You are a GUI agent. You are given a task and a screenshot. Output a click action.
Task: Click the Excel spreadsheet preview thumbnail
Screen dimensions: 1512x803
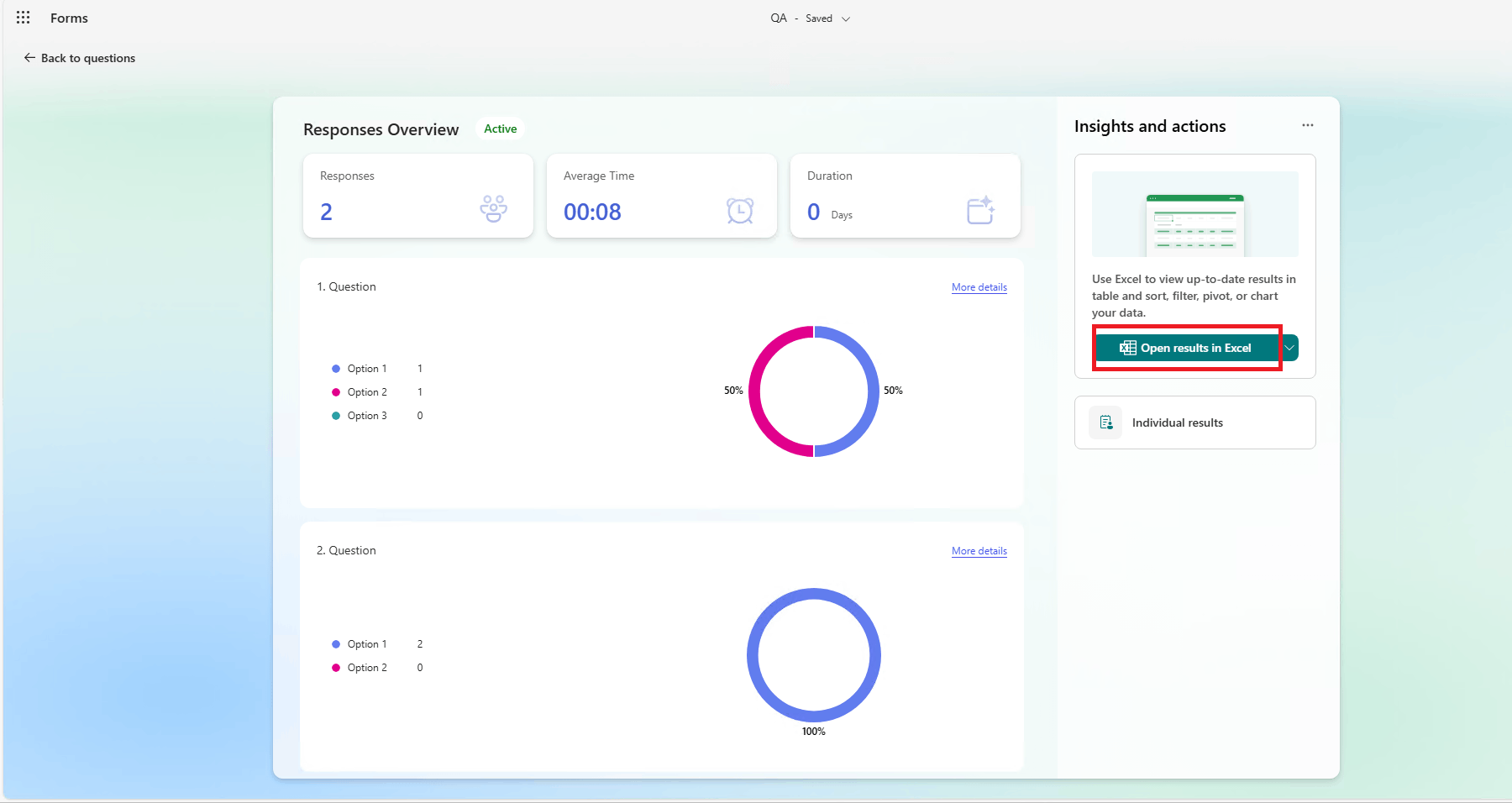(1195, 214)
